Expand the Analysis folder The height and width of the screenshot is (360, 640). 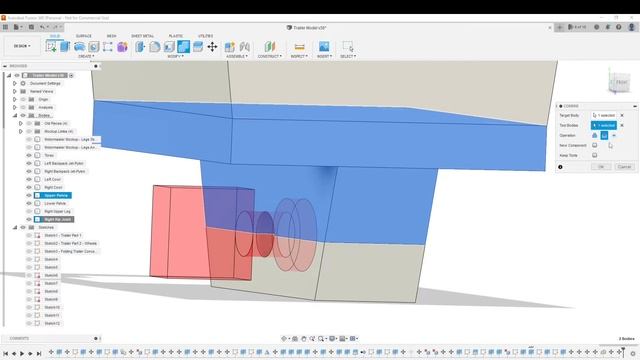tap(15, 107)
